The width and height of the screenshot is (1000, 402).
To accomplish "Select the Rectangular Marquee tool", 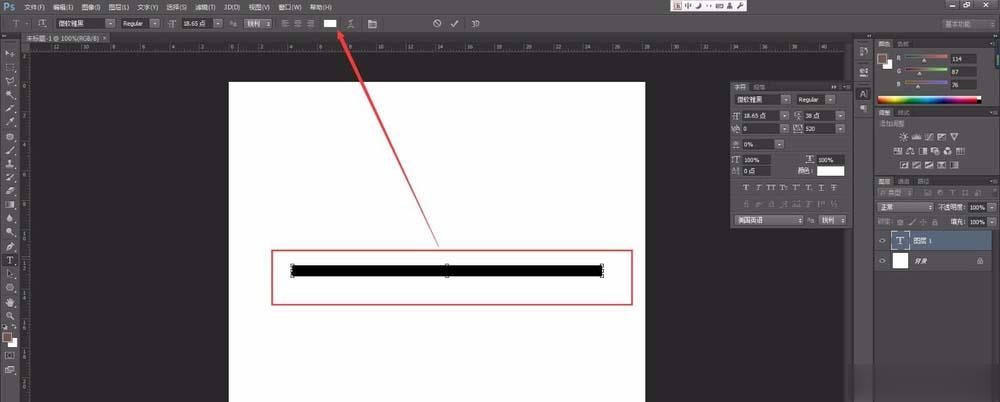I will pyautogui.click(x=10, y=68).
